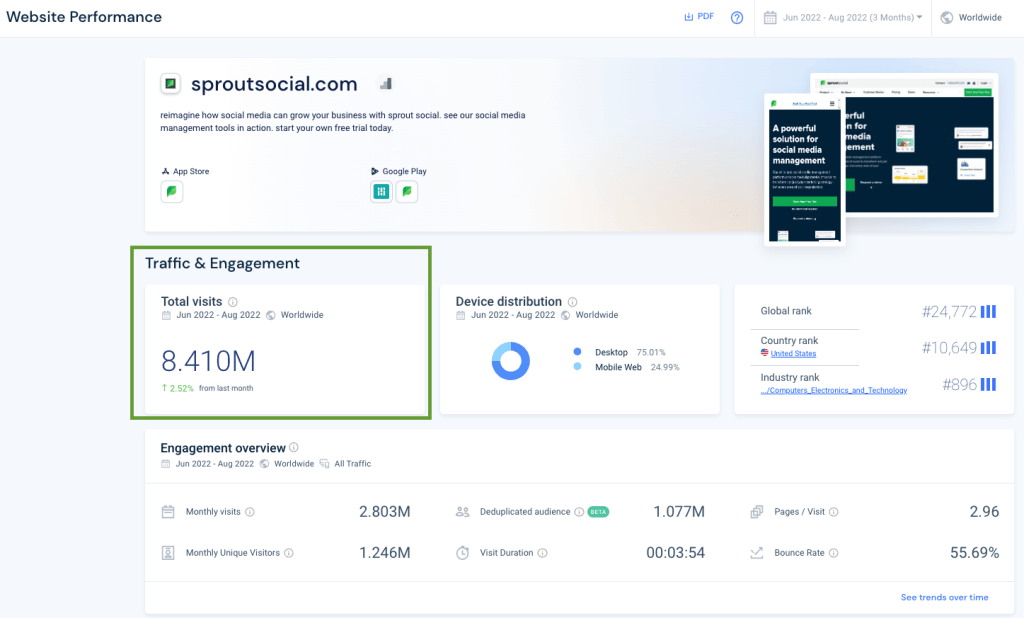Click the chart icon next to sproutsocial.com

point(385,83)
